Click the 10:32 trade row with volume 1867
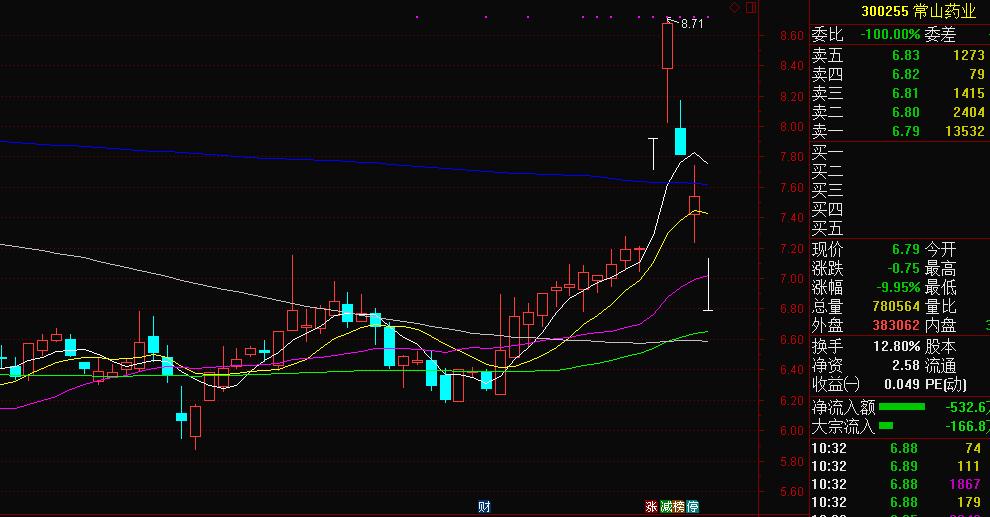Screen dimensions: 990x517 pos(898,484)
